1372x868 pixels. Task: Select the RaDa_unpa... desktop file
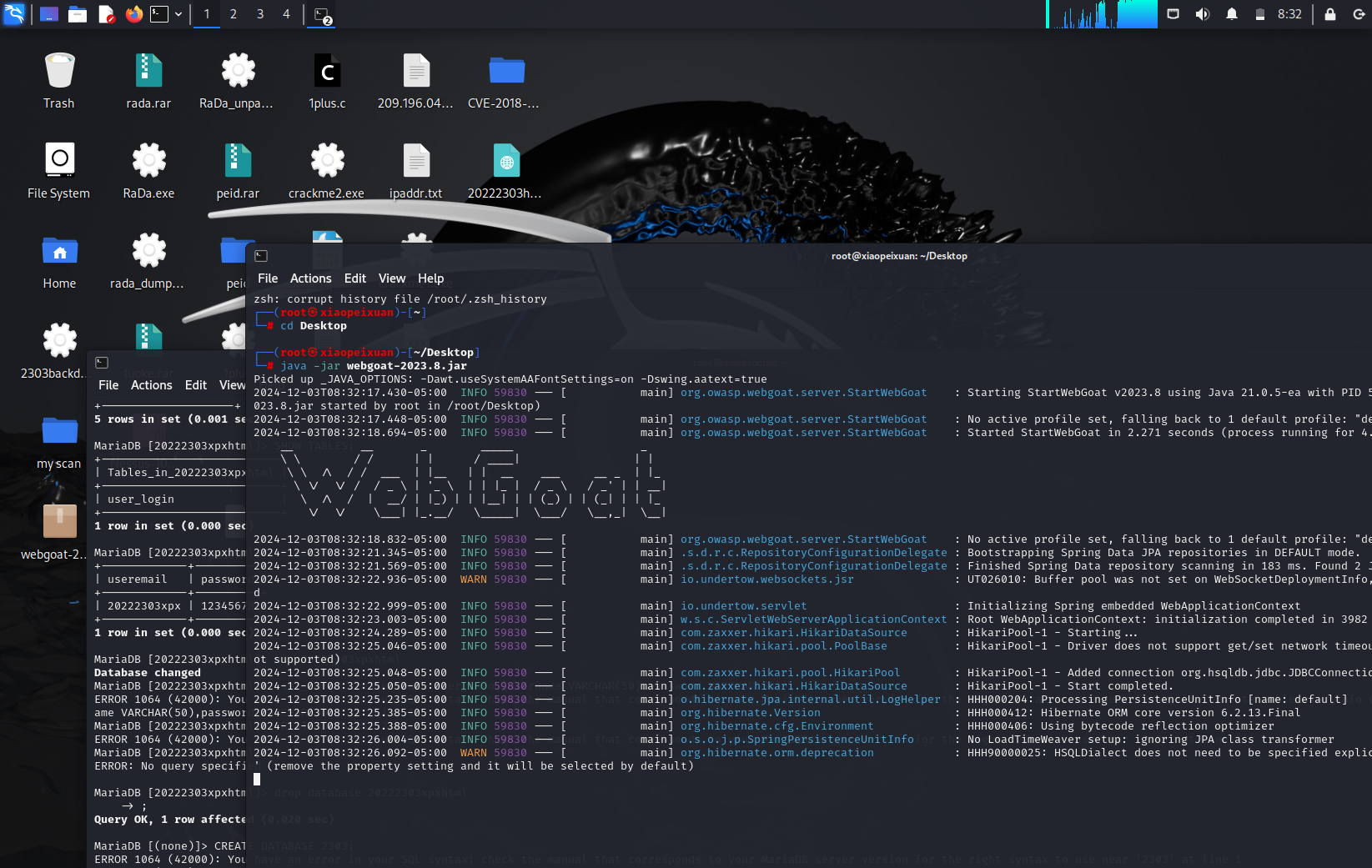click(x=237, y=81)
